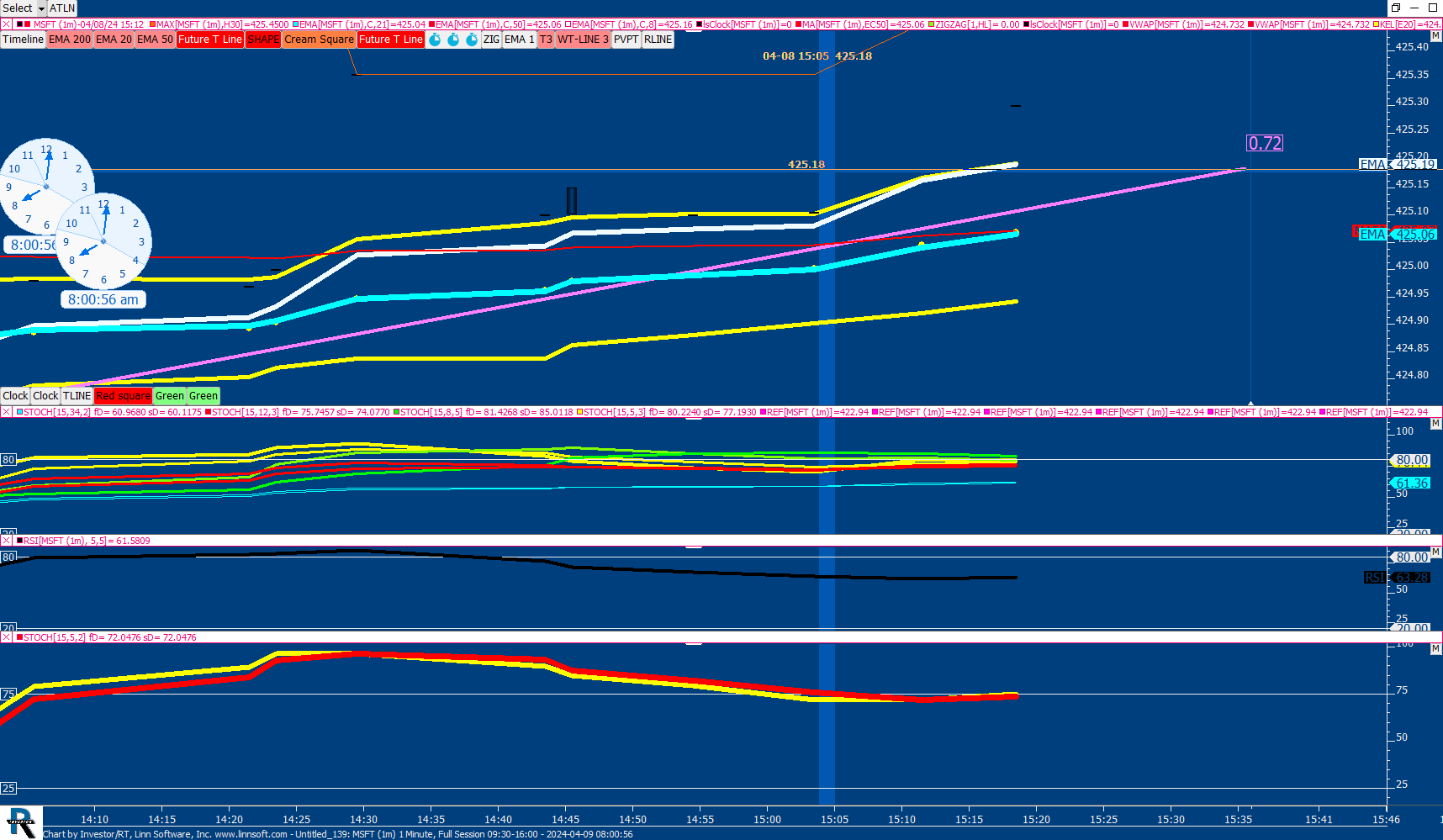Toggle the EMA 50 toolbar button
Screen dimensions: 1443x840
pyautogui.click(x=155, y=40)
